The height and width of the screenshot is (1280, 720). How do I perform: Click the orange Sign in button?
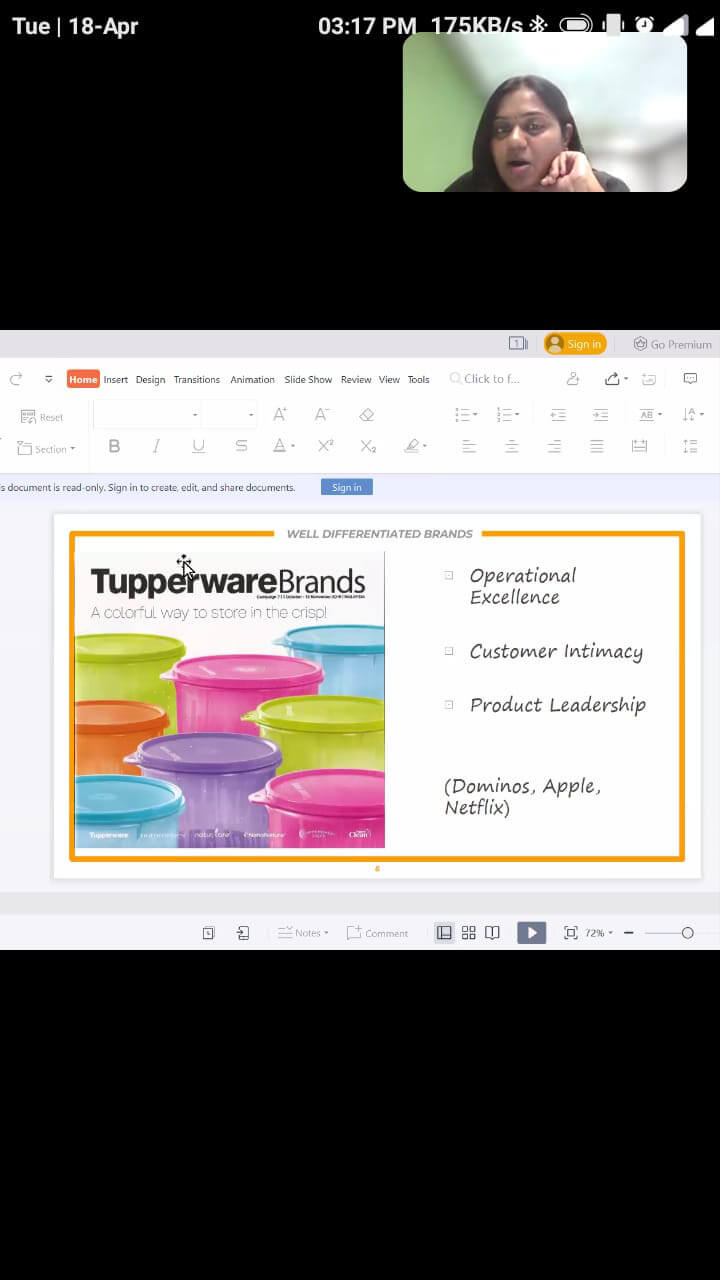click(x=575, y=343)
